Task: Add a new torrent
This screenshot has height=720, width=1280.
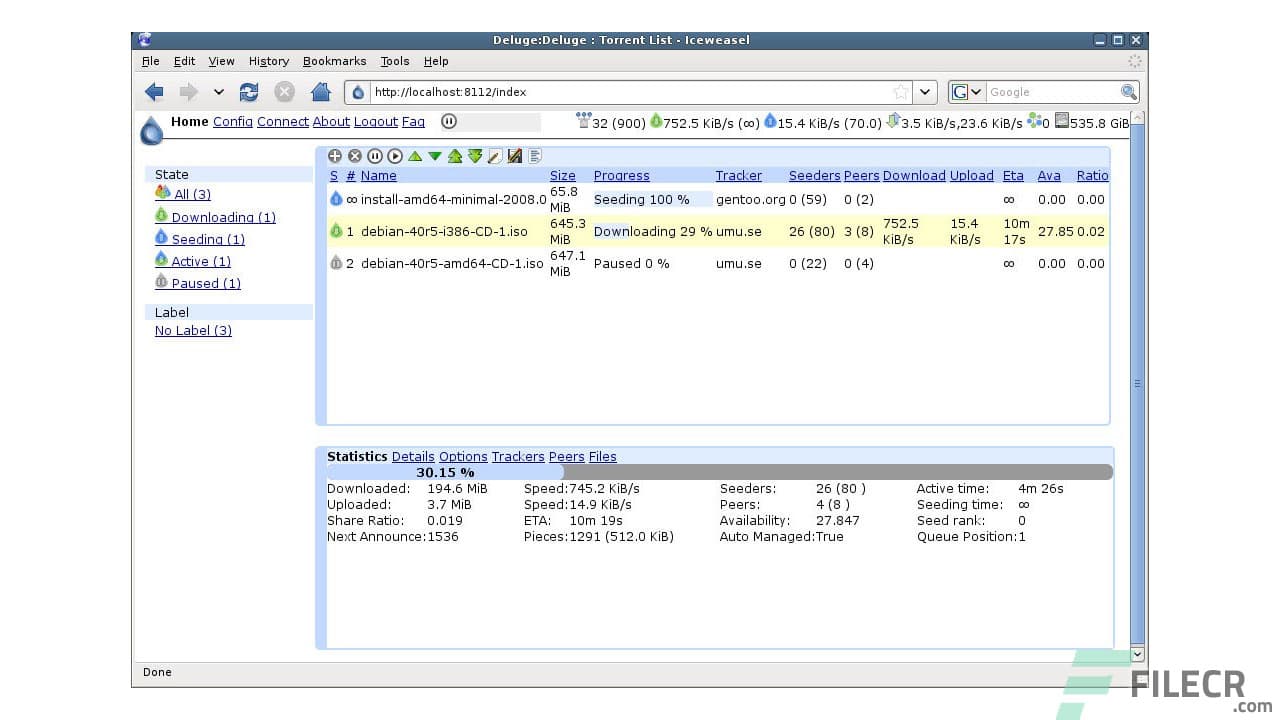Action: [x=335, y=156]
